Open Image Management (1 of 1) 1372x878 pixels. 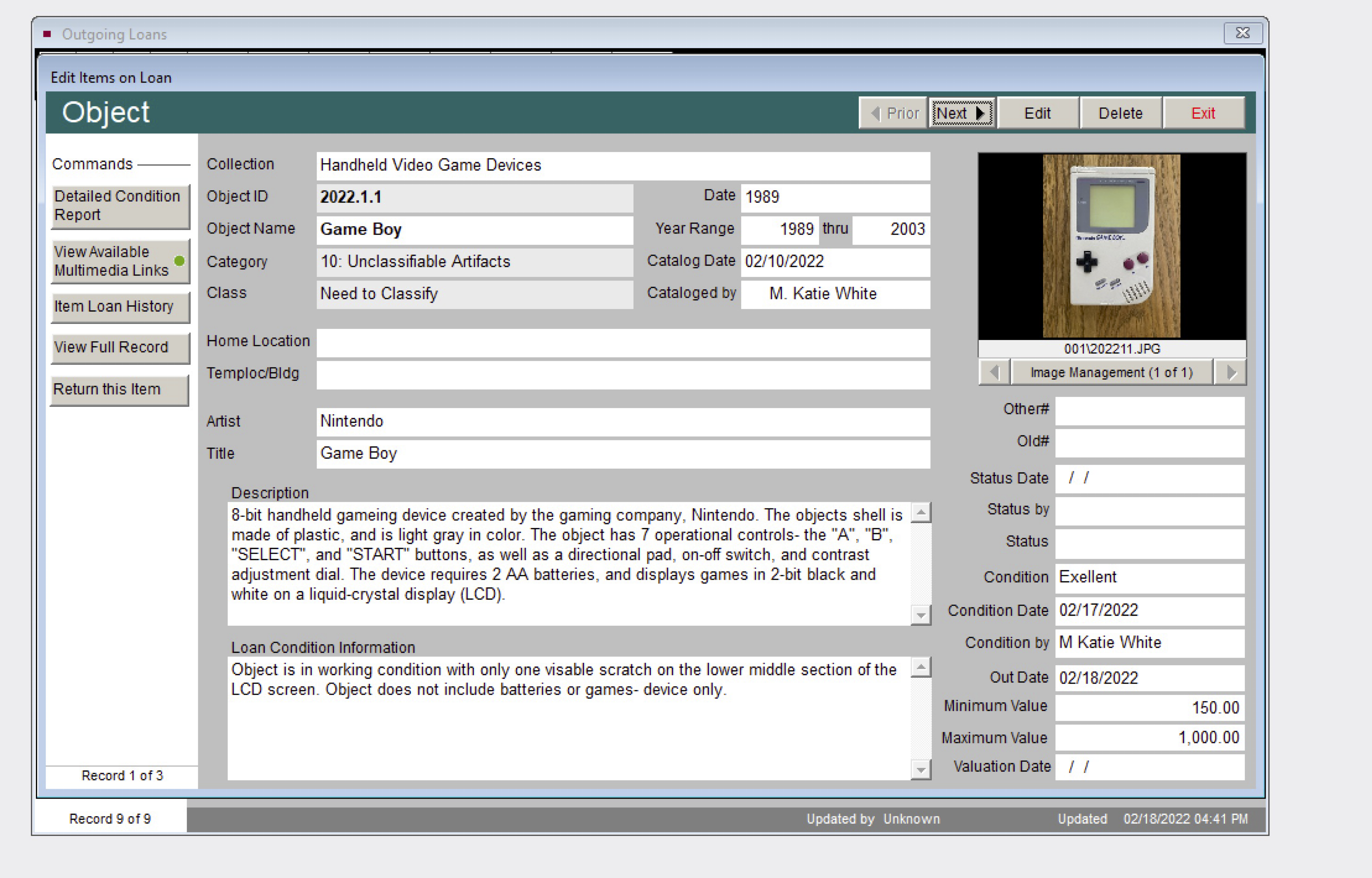point(1111,372)
